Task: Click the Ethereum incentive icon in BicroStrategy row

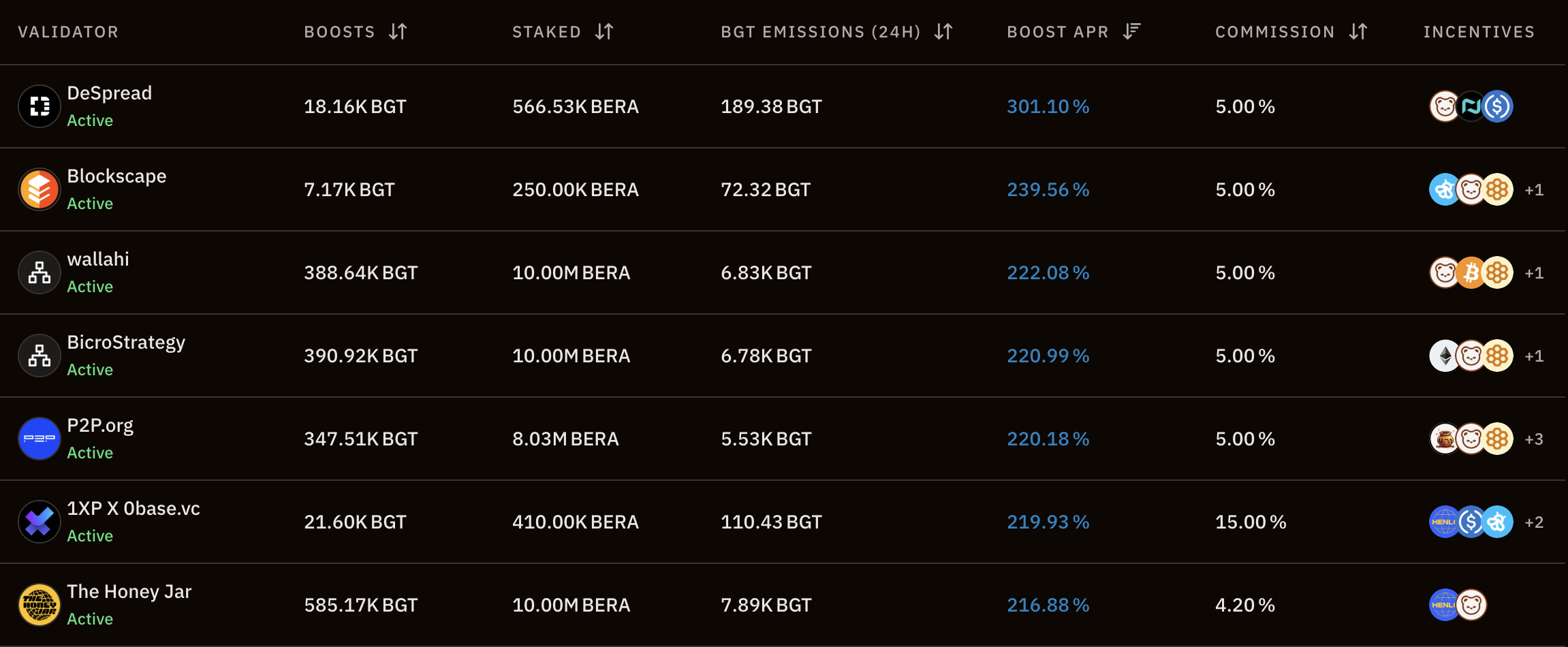Action: [x=1444, y=356]
